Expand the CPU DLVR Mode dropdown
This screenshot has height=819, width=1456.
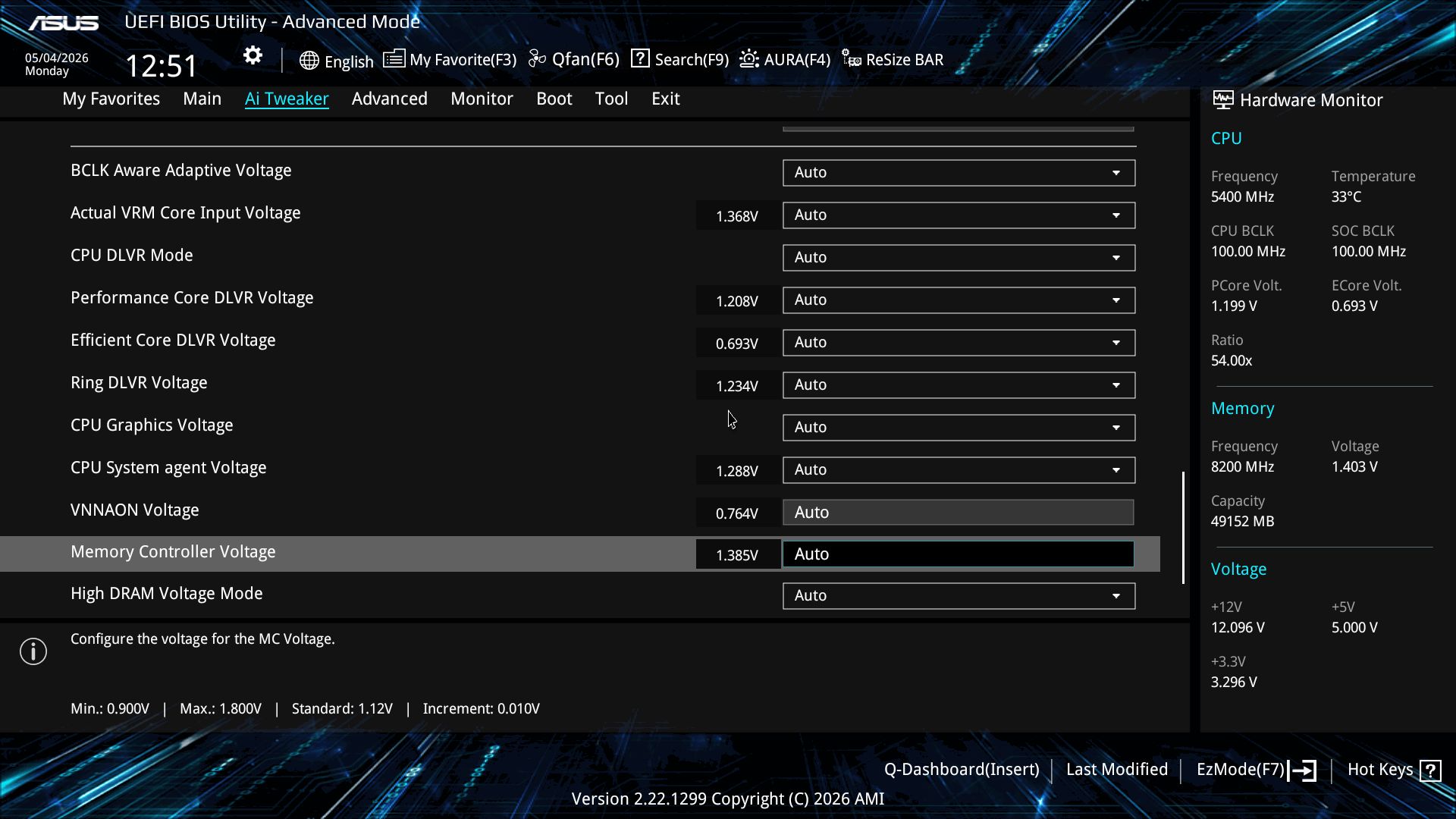coord(959,258)
